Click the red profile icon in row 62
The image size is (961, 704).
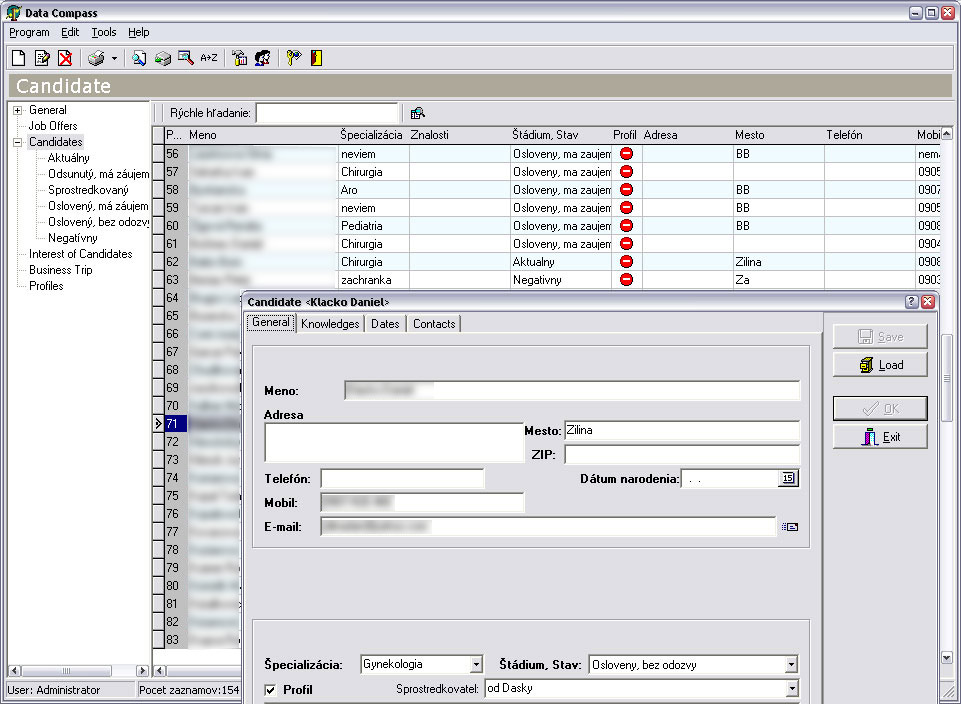click(x=626, y=262)
